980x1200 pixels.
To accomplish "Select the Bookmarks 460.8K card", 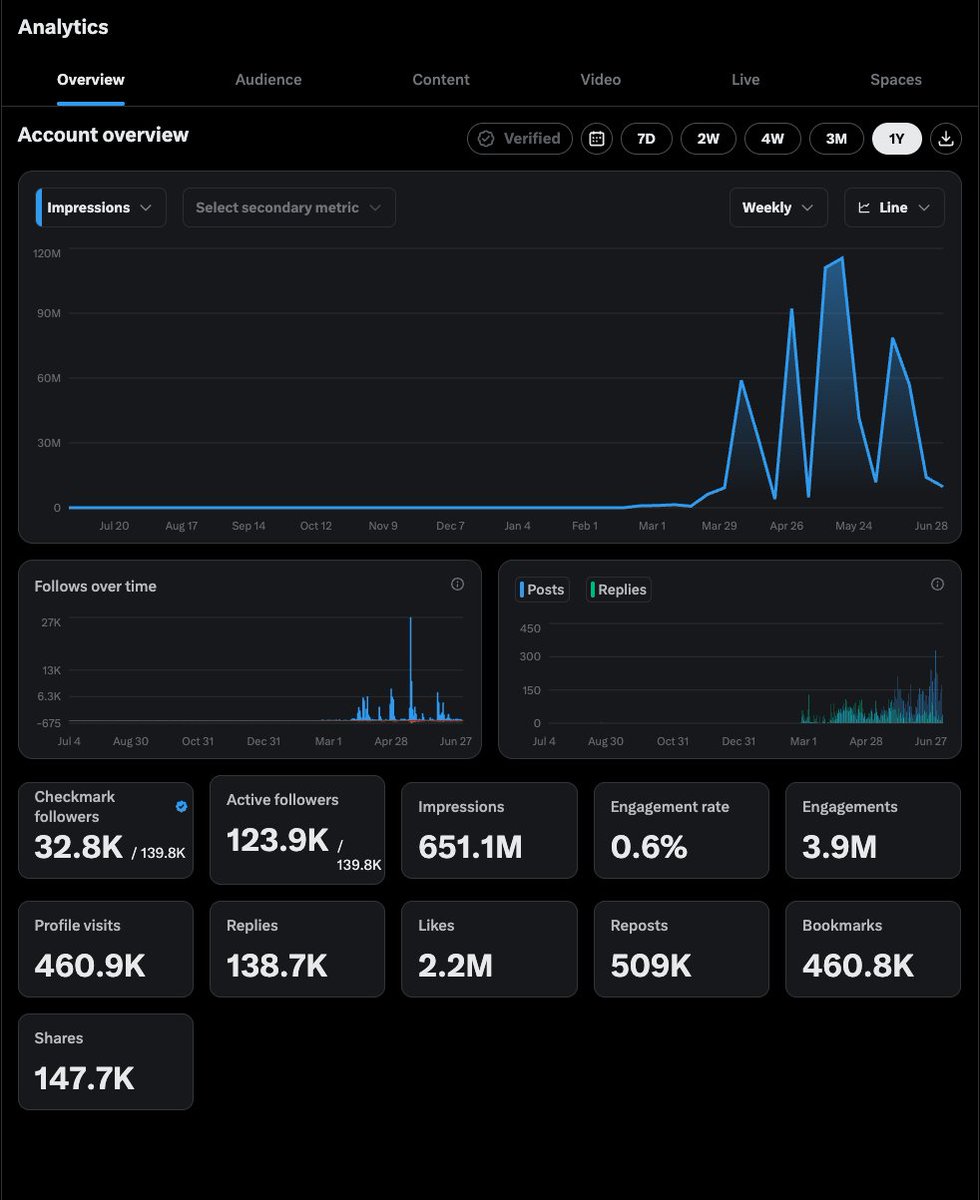I will point(873,949).
